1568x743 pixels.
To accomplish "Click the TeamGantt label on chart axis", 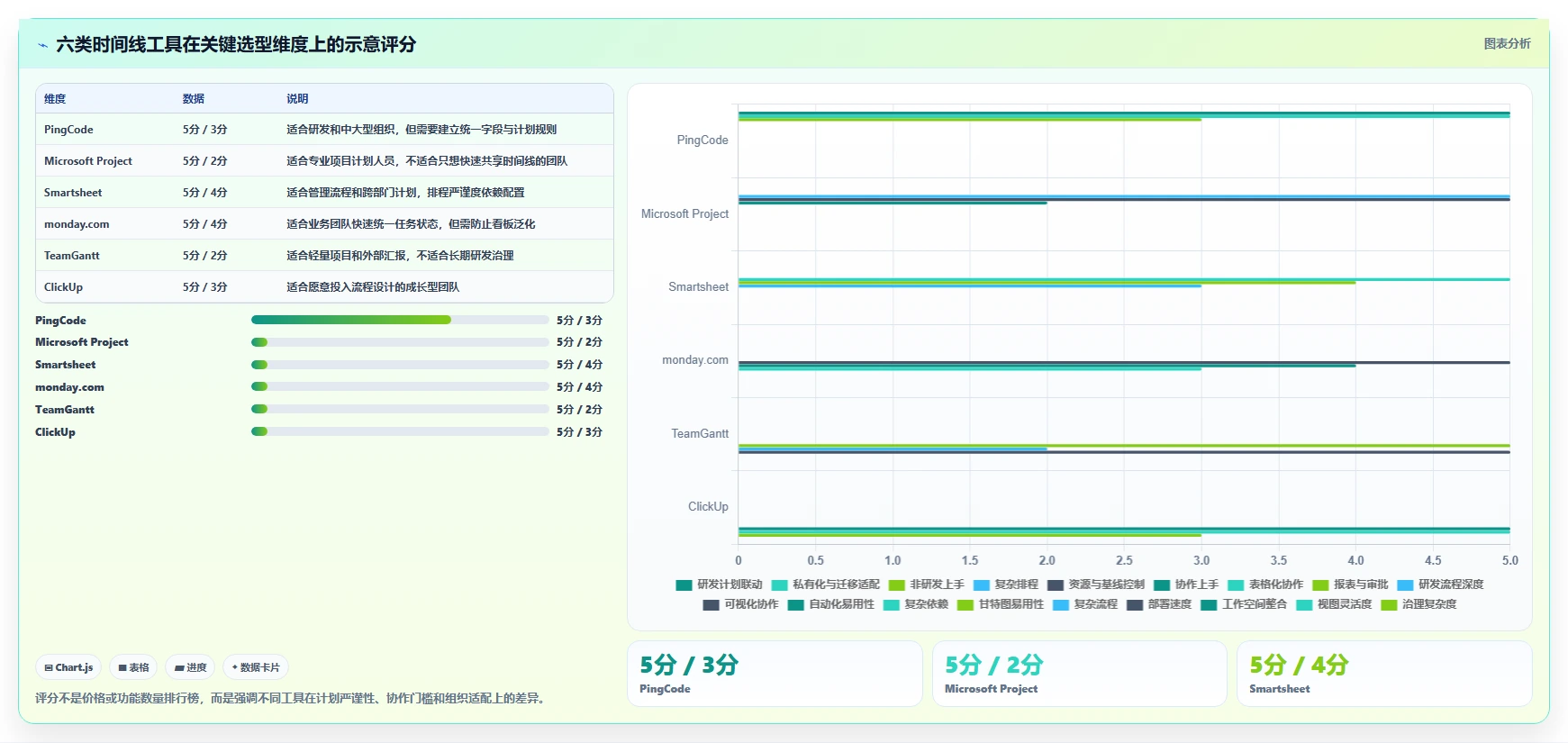I will pyautogui.click(x=700, y=434).
